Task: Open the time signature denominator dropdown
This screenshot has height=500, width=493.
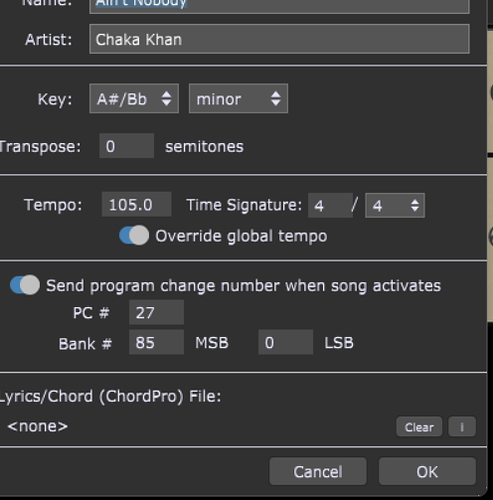Action: click(x=395, y=205)
